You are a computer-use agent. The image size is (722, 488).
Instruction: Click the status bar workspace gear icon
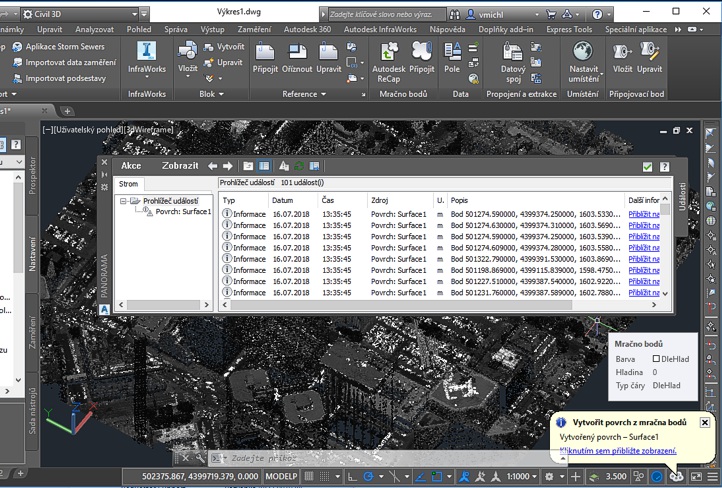(549, 476)
